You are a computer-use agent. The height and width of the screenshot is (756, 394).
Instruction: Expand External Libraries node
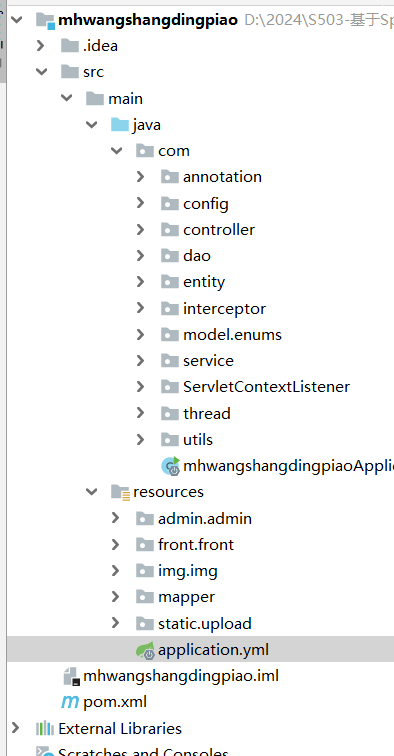[x=15, y=728]
